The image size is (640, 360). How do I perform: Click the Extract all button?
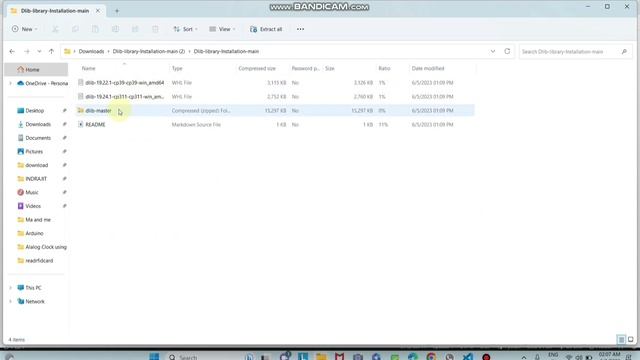[x=266, y=29]
